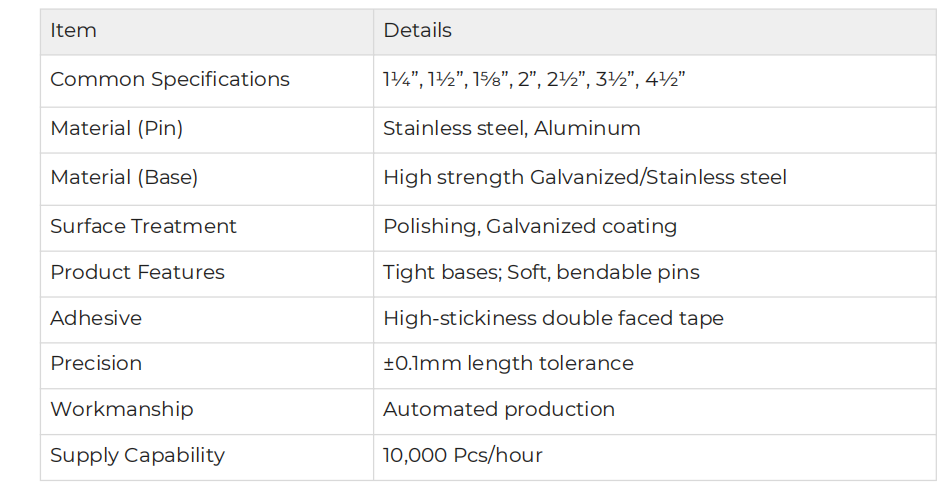
Task: Click 'Stainless steel, Aluminum' text
Action: coord(512,129)
